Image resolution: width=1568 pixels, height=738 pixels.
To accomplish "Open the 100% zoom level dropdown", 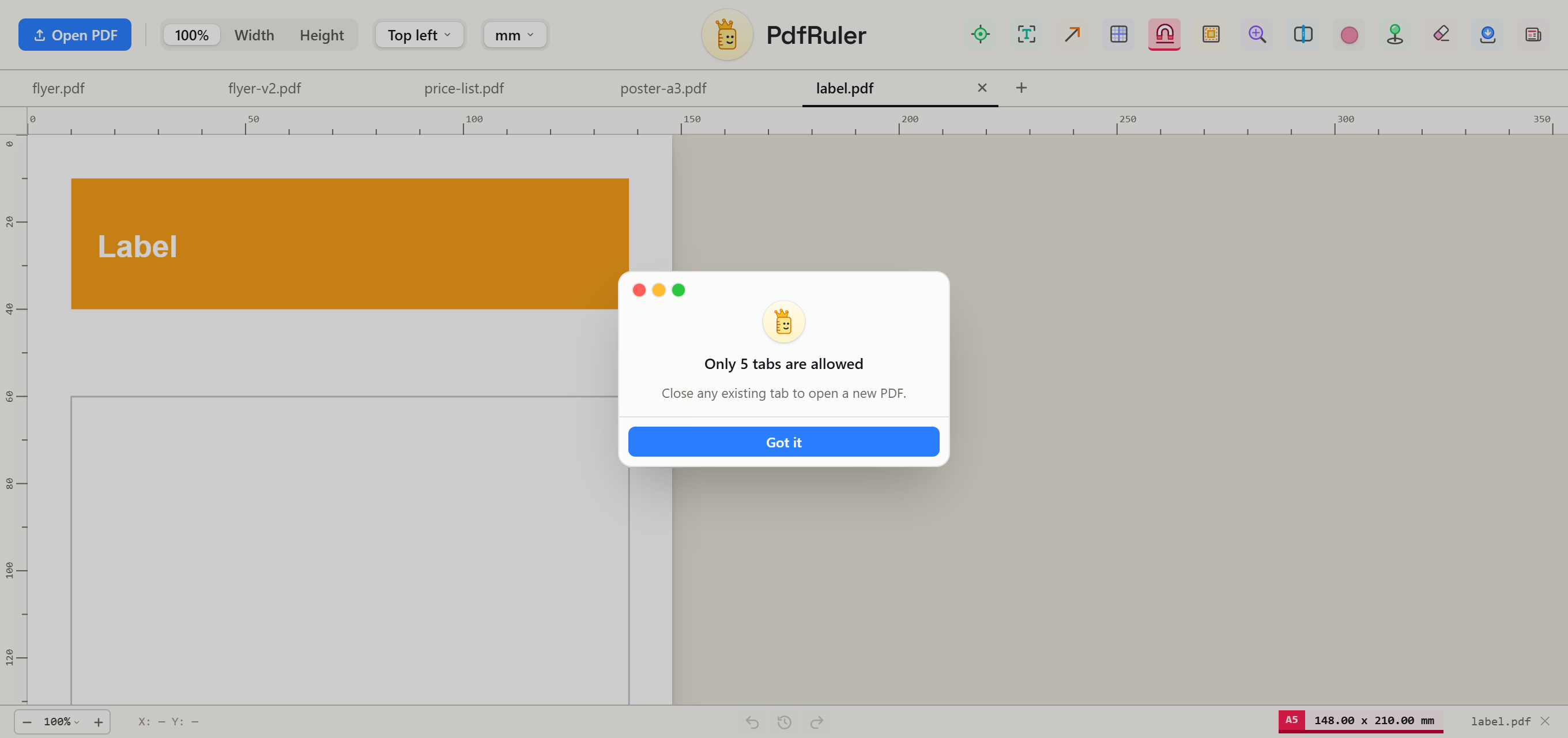I will point(62,721).
